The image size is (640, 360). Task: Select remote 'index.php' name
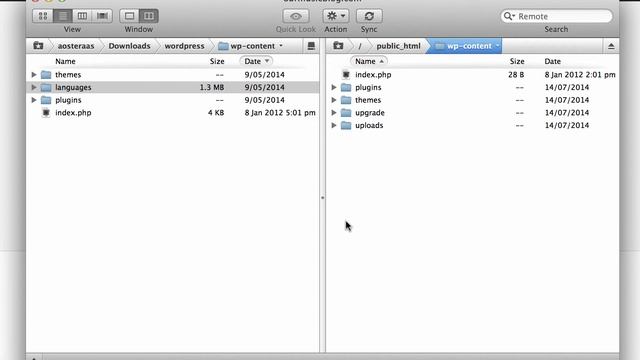(373, 75)
